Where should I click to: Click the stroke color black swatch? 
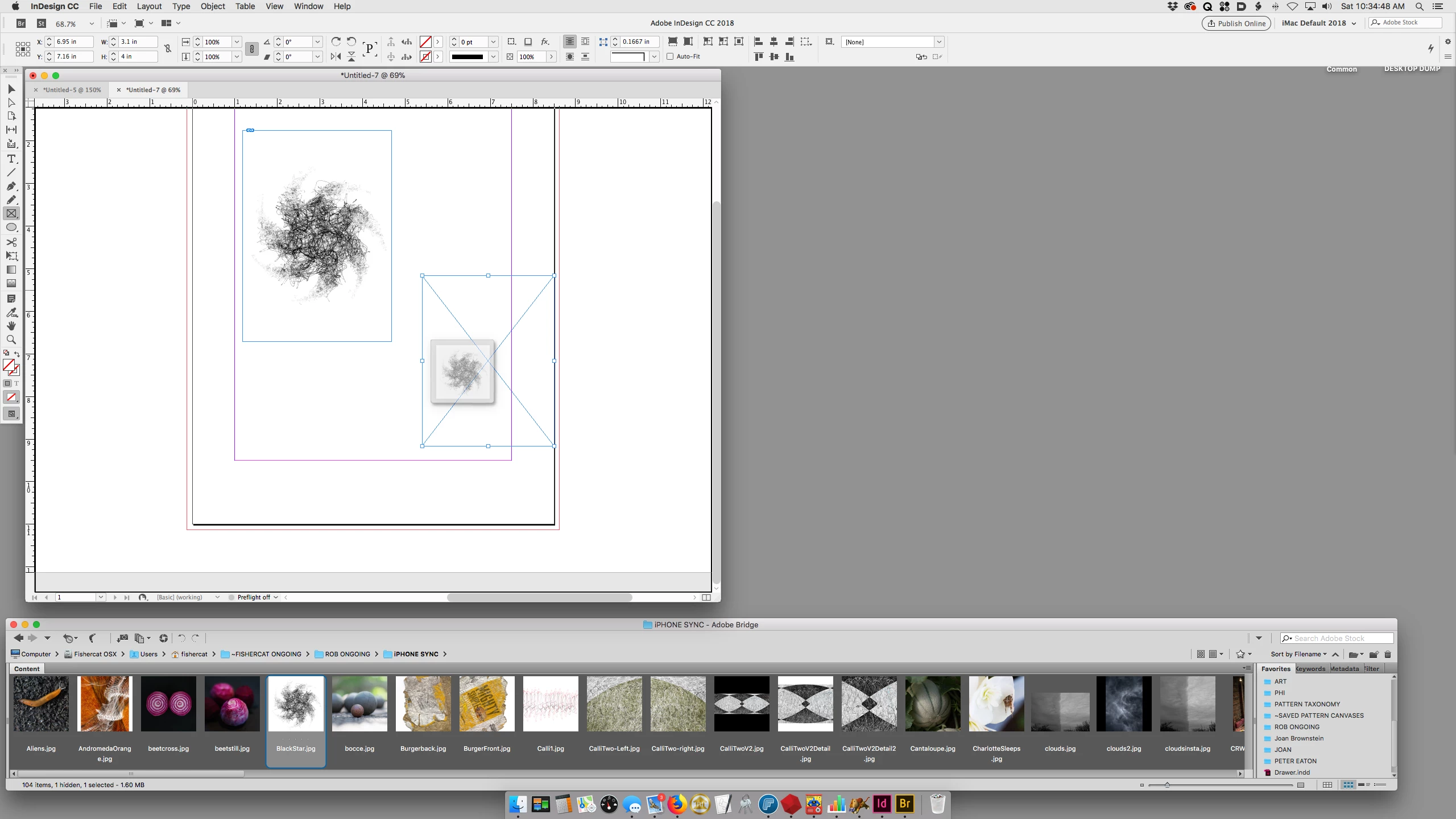pos(468,56)
